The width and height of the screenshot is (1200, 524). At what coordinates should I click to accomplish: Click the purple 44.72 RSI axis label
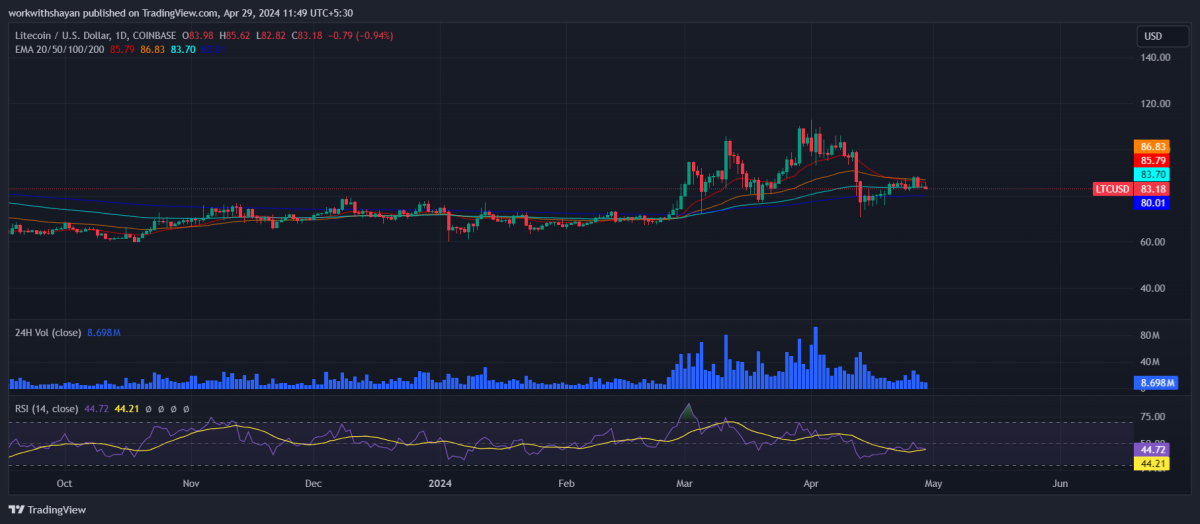1153,450
